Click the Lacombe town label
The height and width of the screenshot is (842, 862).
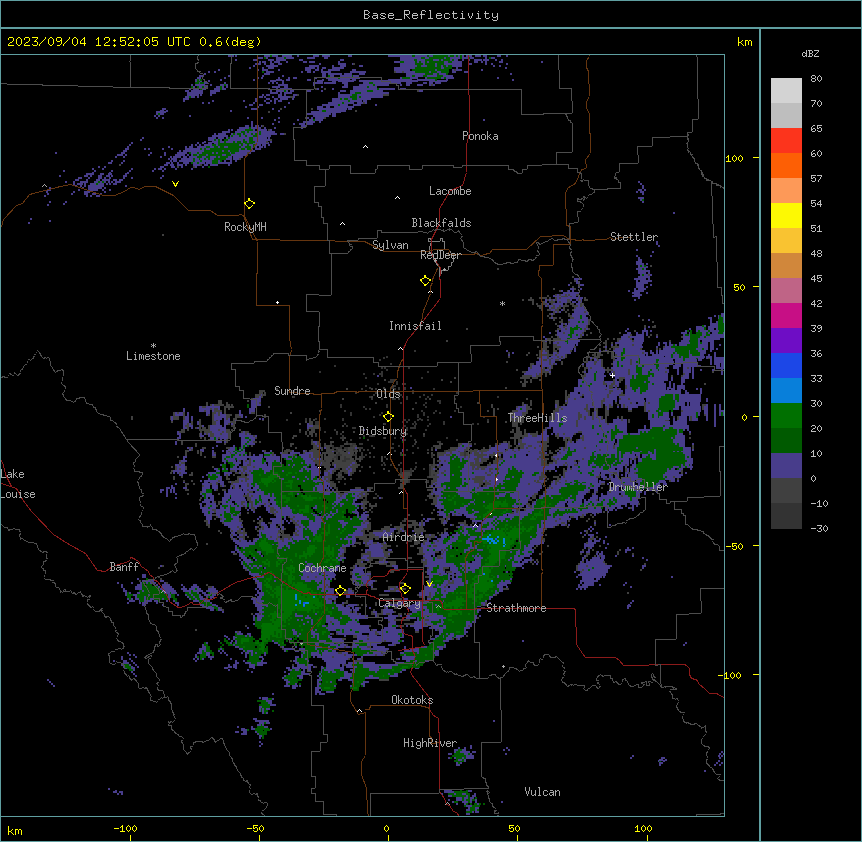(450, 191)
